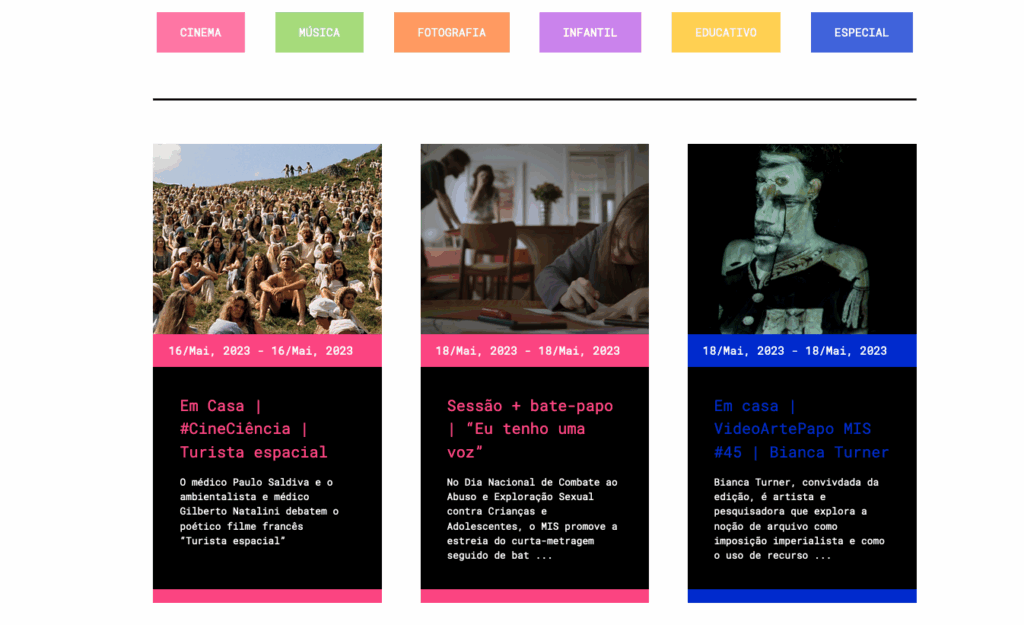
Task: Open the green military bust image
Action: click(802, 239)
